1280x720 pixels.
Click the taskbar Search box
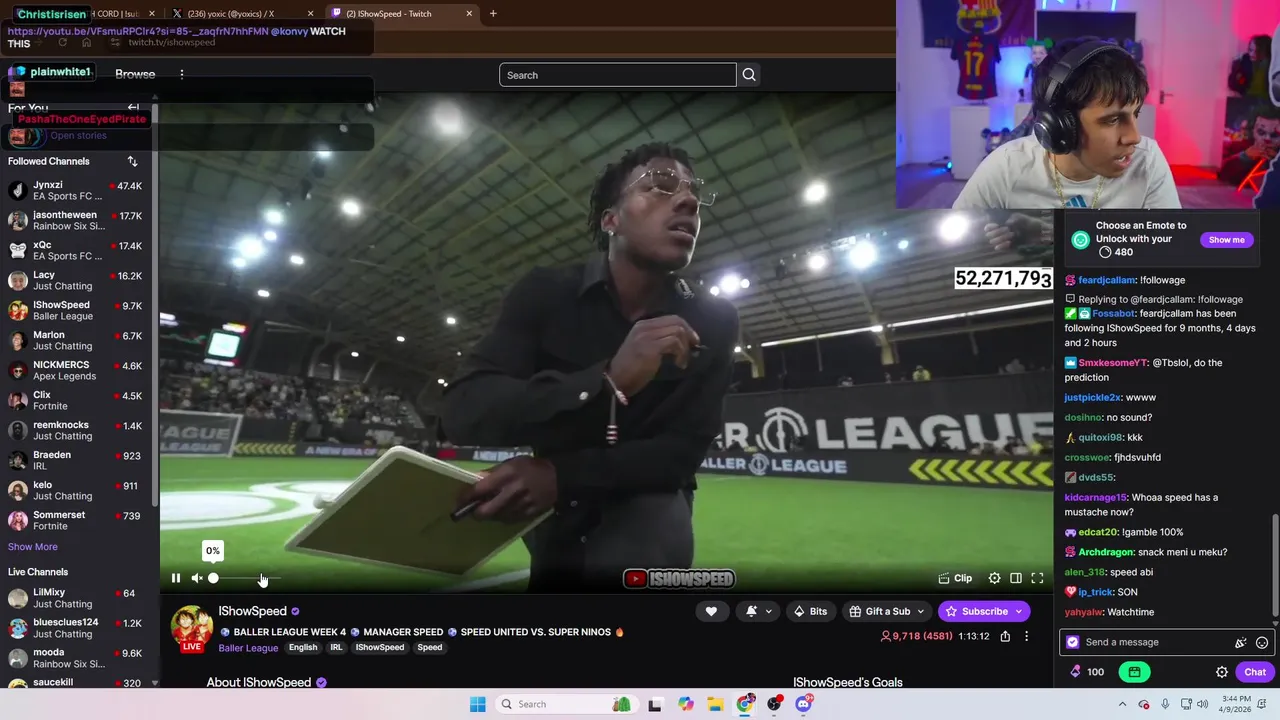566,704
